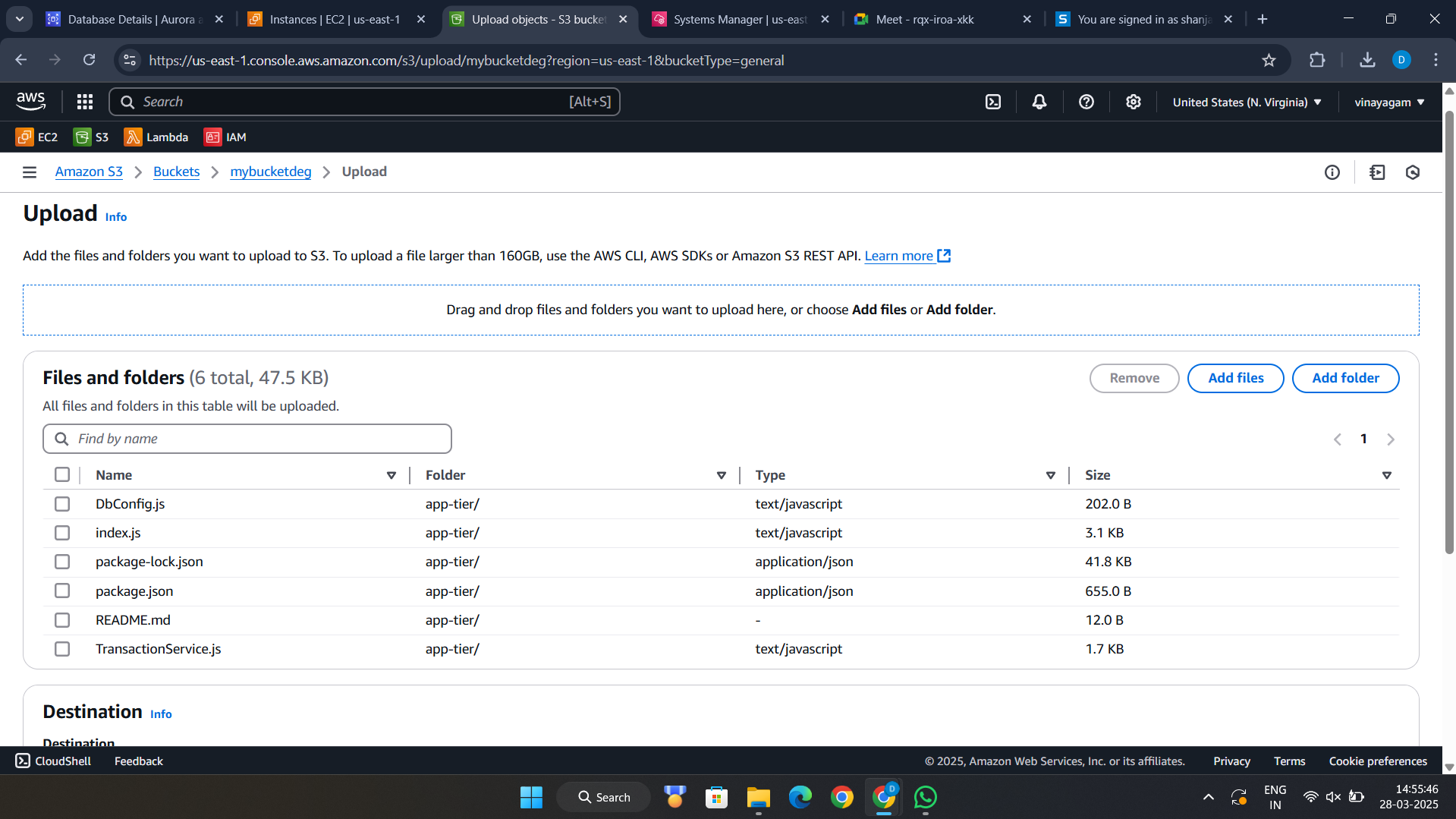Image resolution: width=1456 pixels, height=819 pixels.
Task: Switch to Systems Manager tab
Action: tap(742, 19)
